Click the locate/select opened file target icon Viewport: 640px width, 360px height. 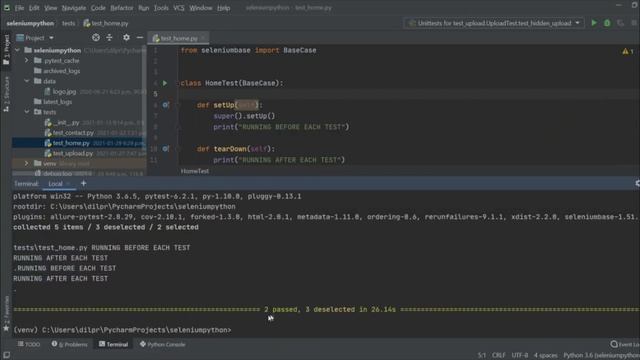[96, 38]
